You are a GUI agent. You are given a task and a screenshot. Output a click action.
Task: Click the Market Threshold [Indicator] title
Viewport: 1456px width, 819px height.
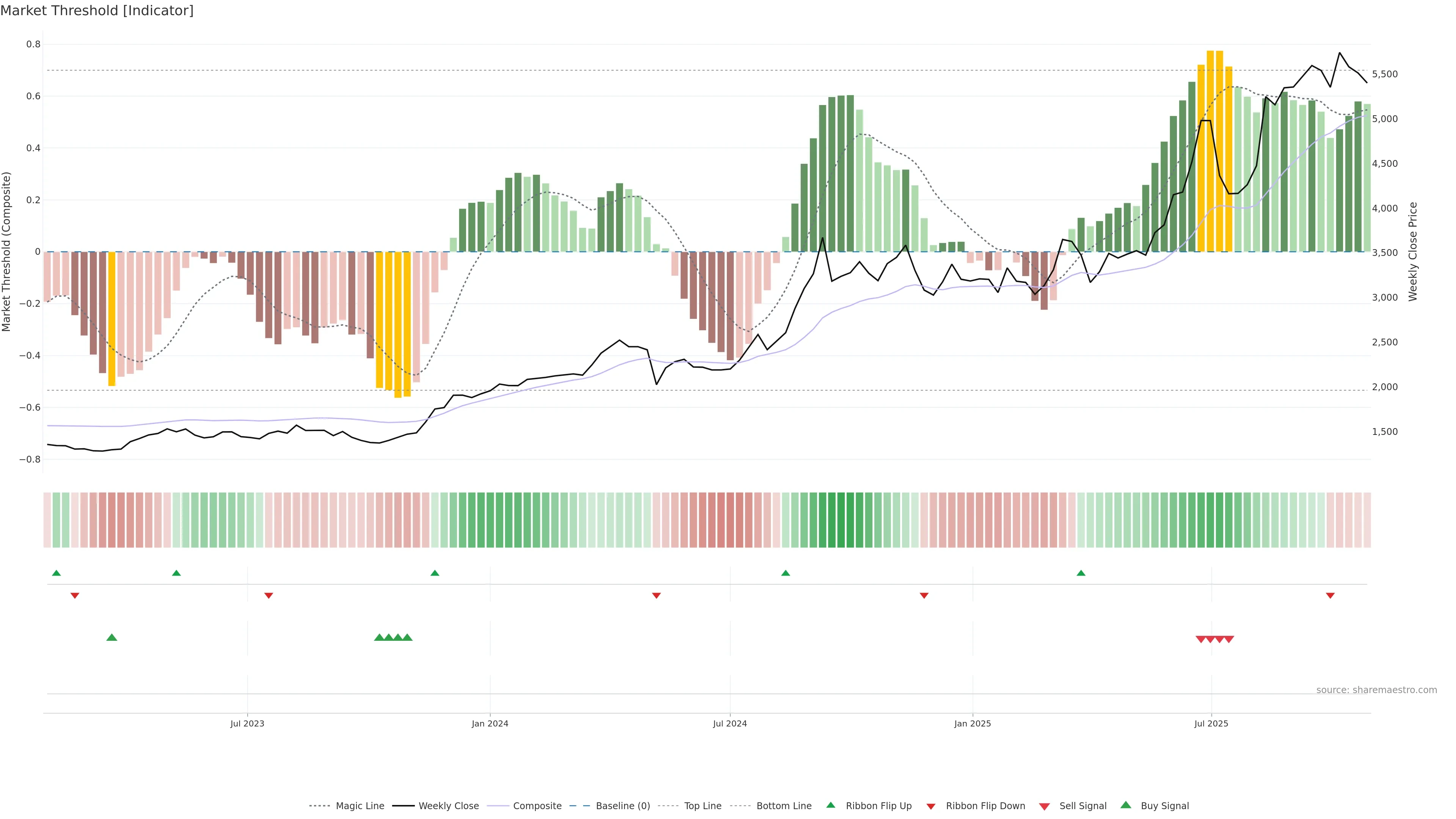point(97,11)
